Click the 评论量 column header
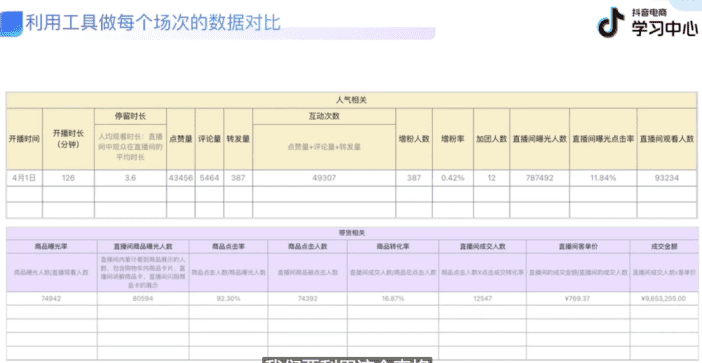 pos(210,139)
